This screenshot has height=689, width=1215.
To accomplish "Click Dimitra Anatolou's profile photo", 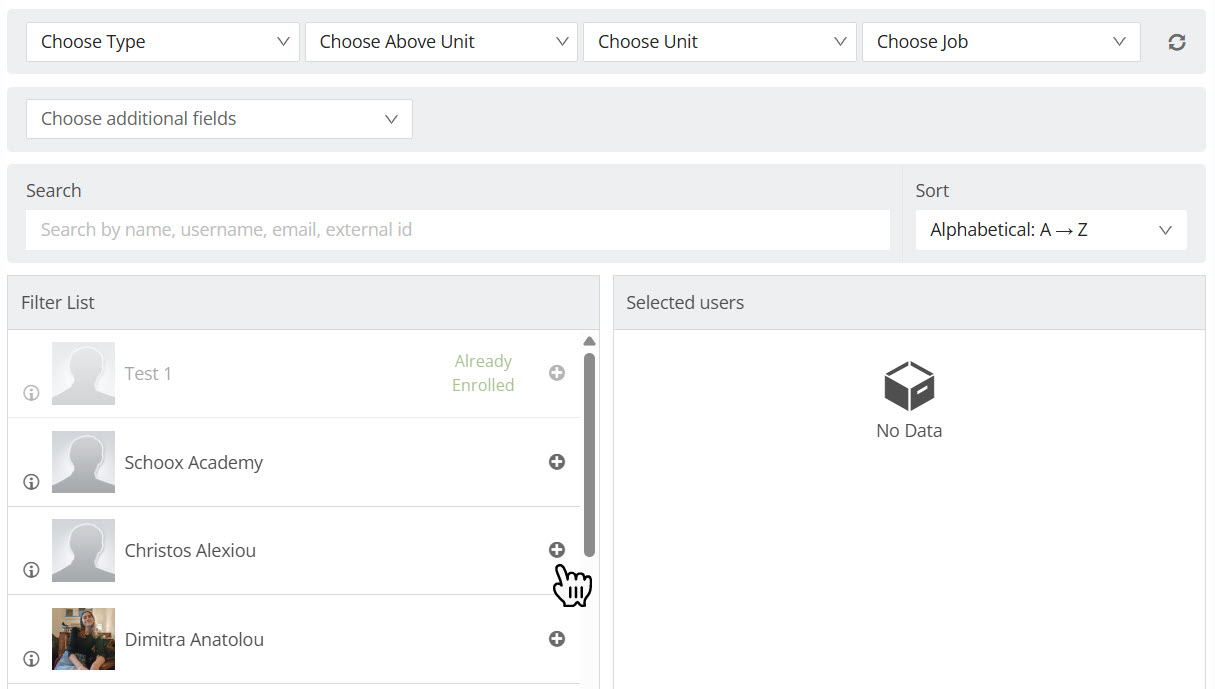I will pos(83,639).
